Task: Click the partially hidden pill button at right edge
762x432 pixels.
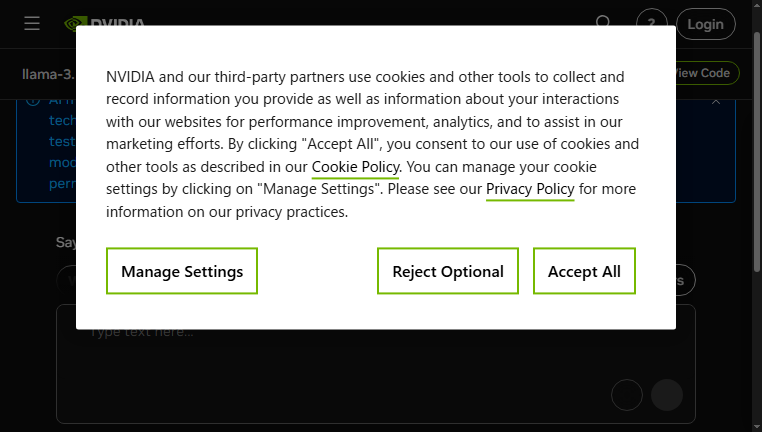Action: coord(686,280)
